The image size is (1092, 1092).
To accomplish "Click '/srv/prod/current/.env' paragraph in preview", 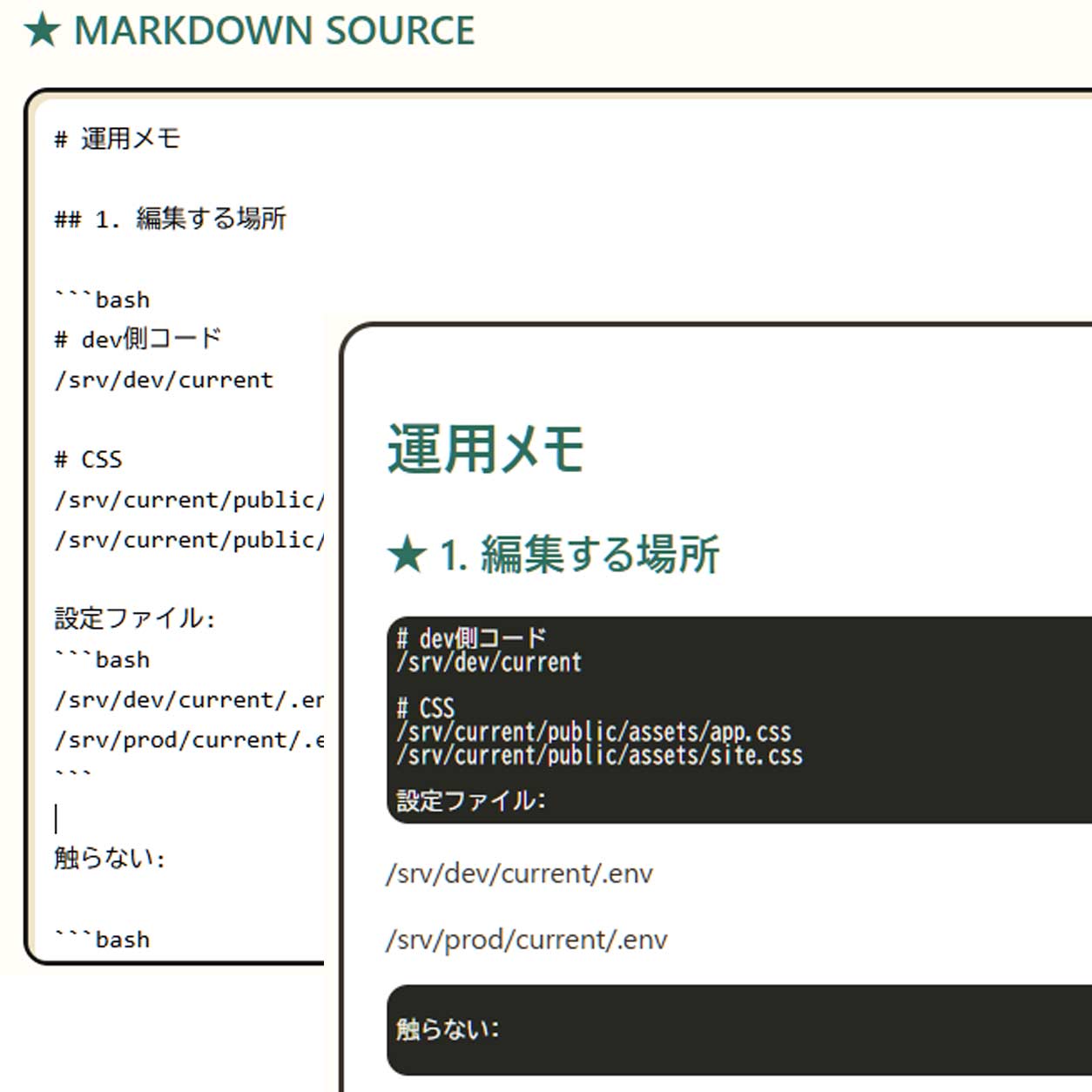I will pos(527,940).
